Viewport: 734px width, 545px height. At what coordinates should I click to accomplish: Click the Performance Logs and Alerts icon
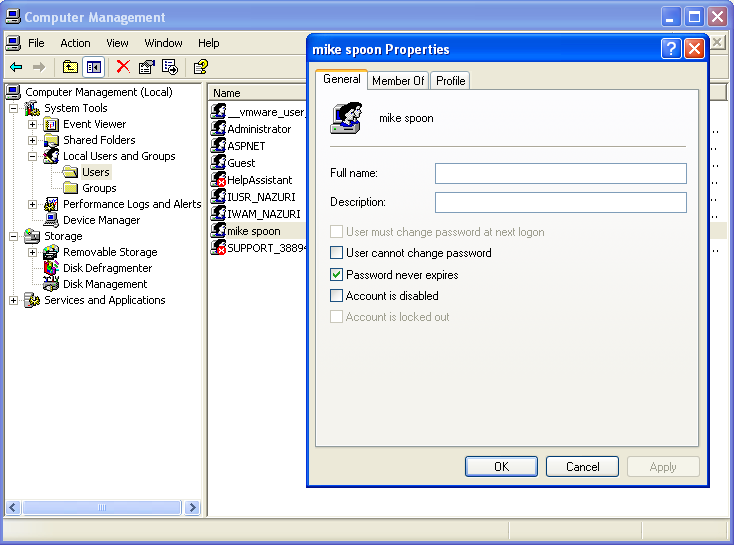click(x=51, y=204)
